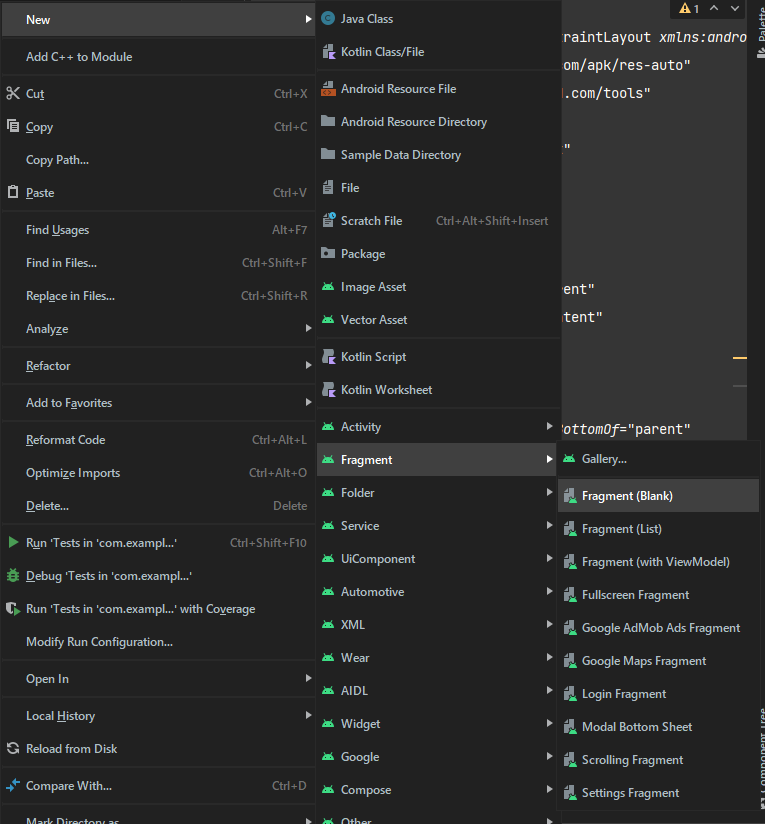The image size is (765, 824).
Task: Expand the Refactor submenu arrow
Action: pos(308,365)
